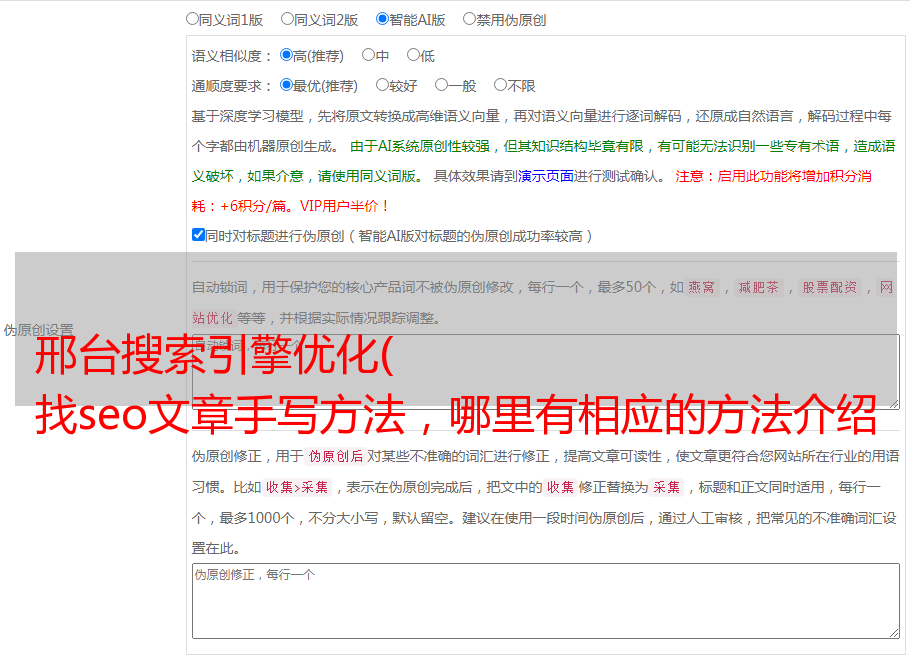Click inside the 自动锁词 text area
The image size is (911, 658).
click(x=545, y=371)
